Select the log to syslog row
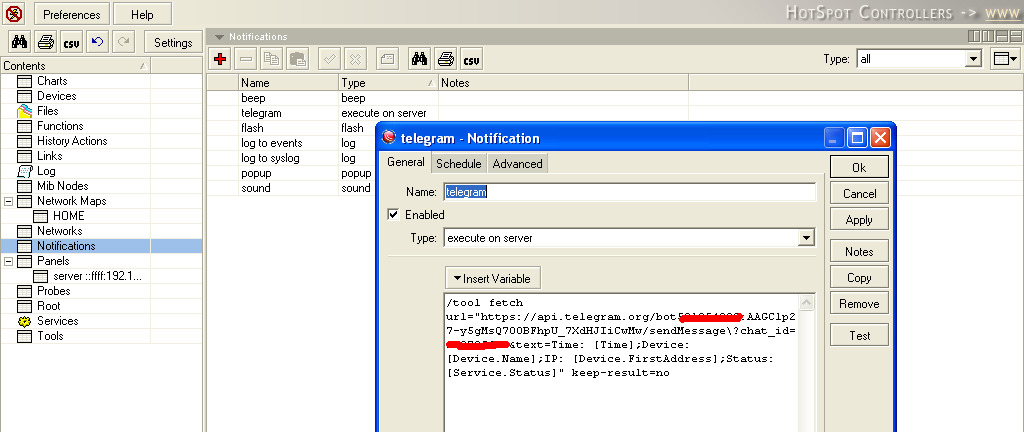The height and width of the screenshot is (432, 1024). pos(291,158)
